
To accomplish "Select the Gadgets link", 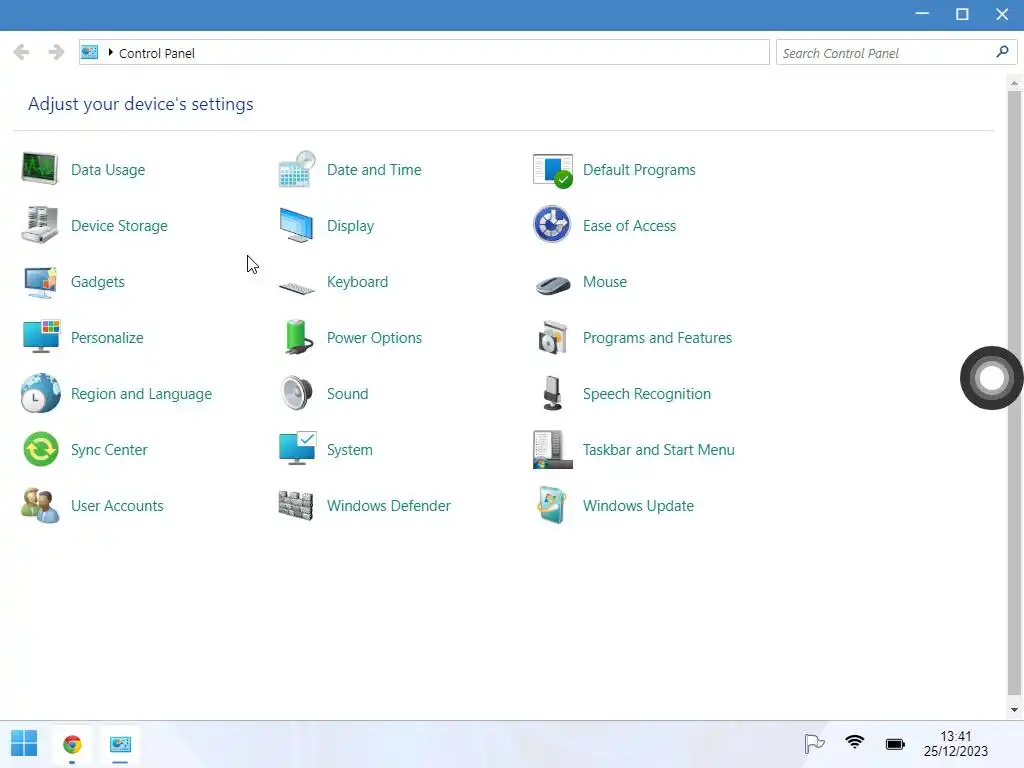I will (x=97, y=282).
